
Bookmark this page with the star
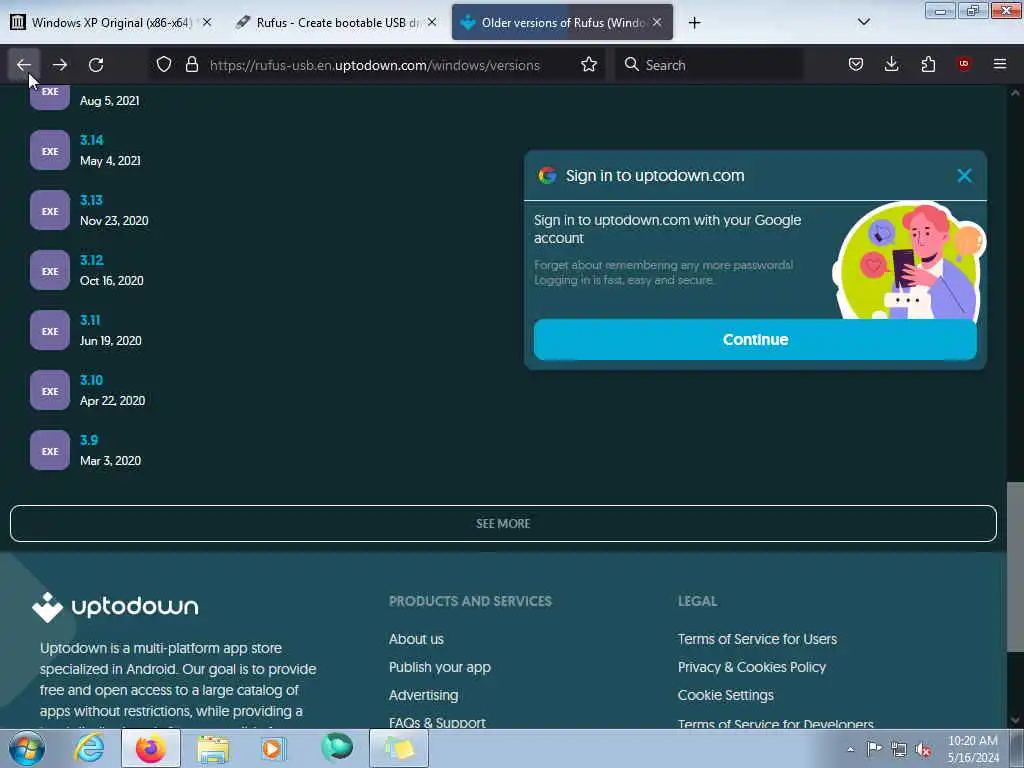[x=589, y=65]
